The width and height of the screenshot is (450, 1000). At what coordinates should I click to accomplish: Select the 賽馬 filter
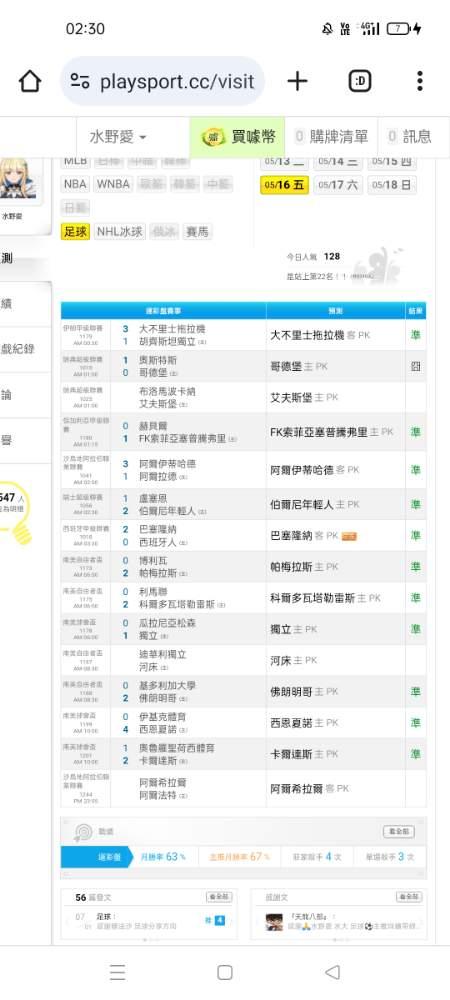coord(197,232)
